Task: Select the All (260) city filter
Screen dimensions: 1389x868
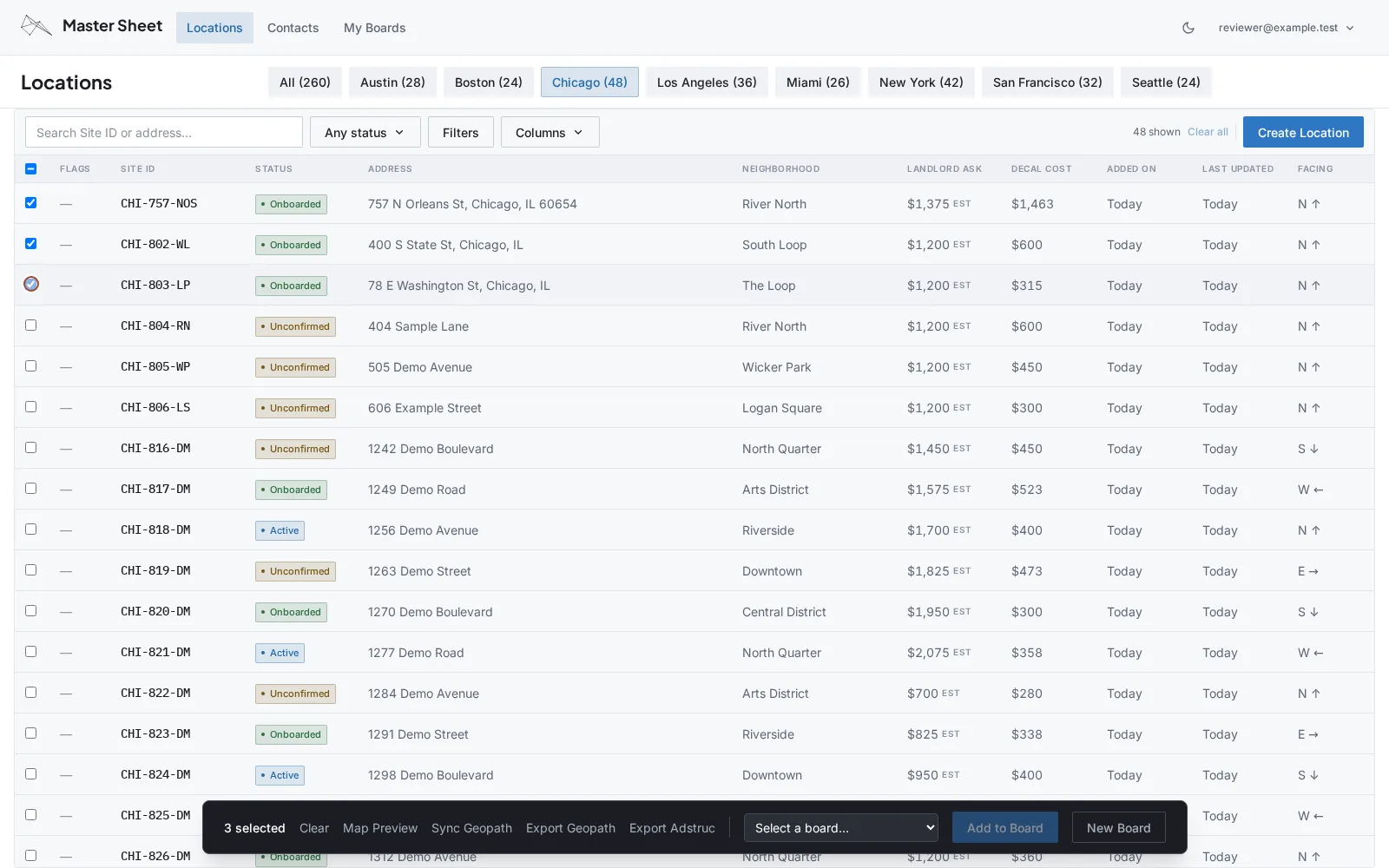Action: pyautogui.click(x=305, y=82)
